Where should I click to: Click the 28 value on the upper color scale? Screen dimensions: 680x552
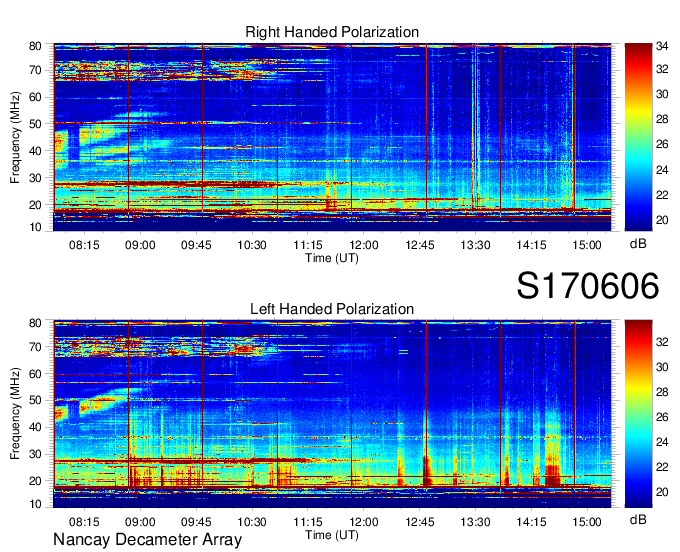click(662, 119)
